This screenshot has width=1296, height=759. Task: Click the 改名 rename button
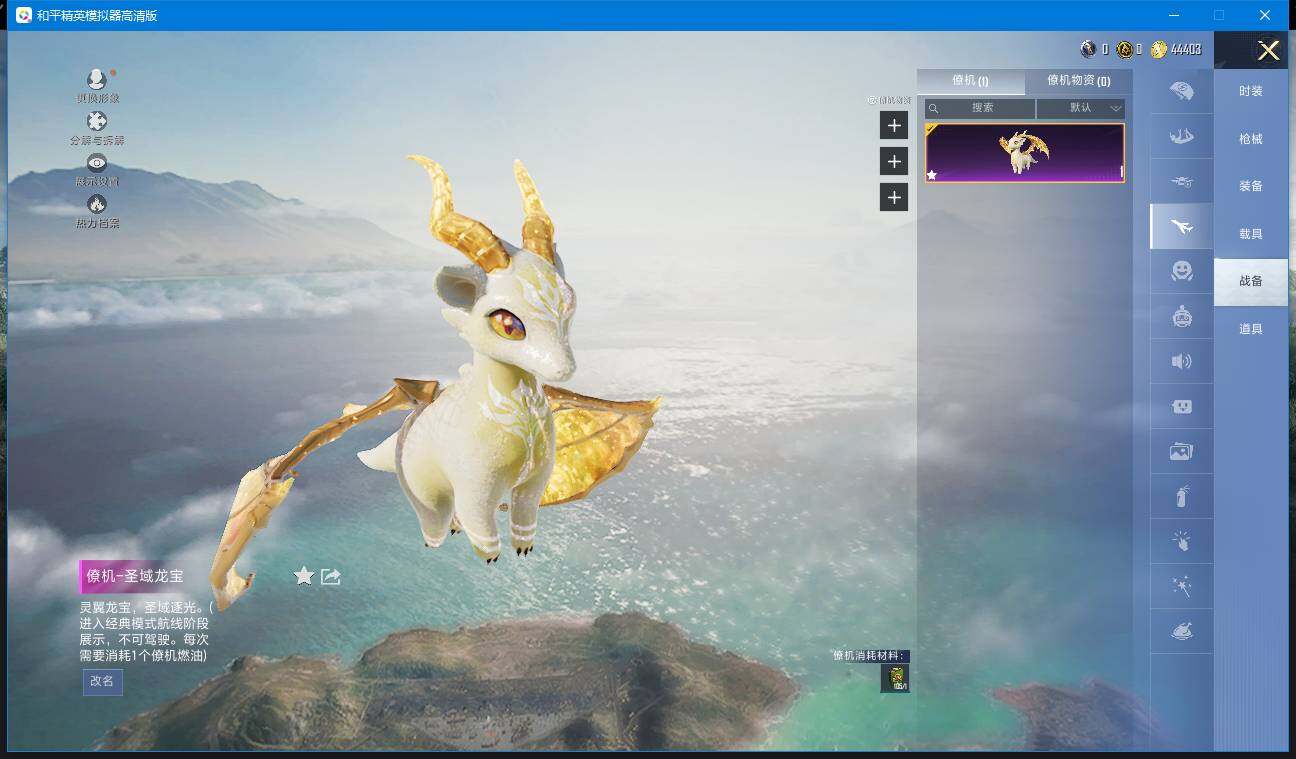coord(103,681)
